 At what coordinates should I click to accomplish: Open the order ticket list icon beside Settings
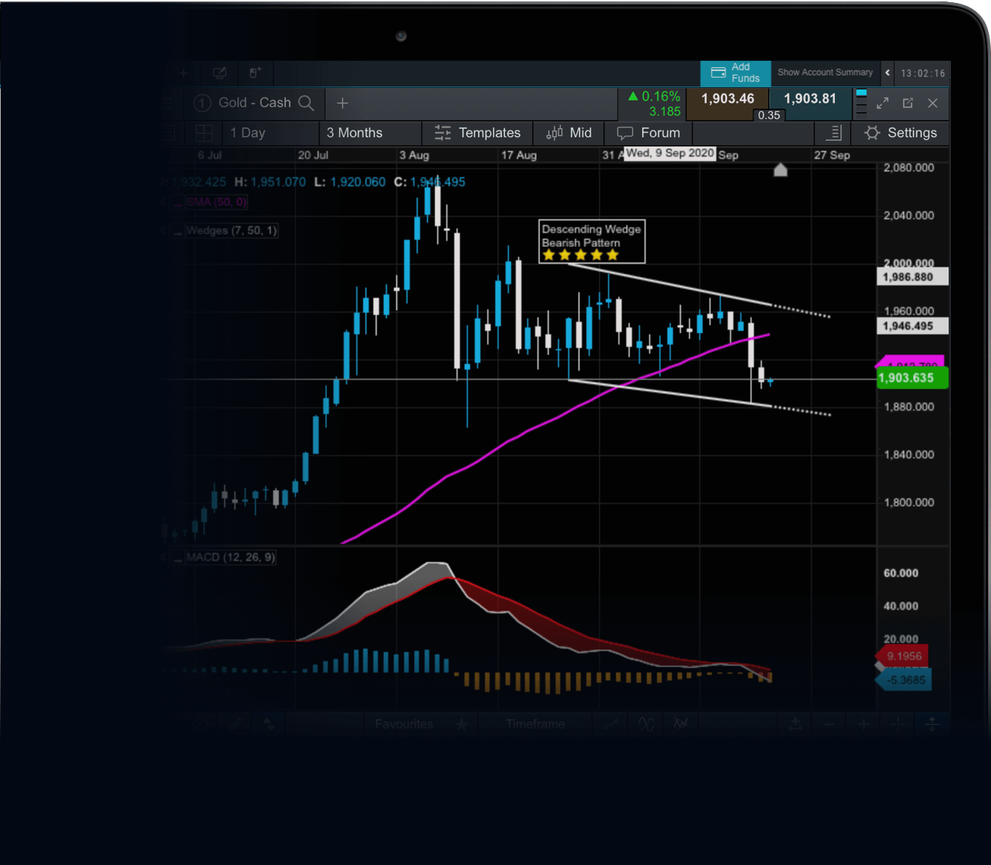pyautogui.click(x=833, y=133)
